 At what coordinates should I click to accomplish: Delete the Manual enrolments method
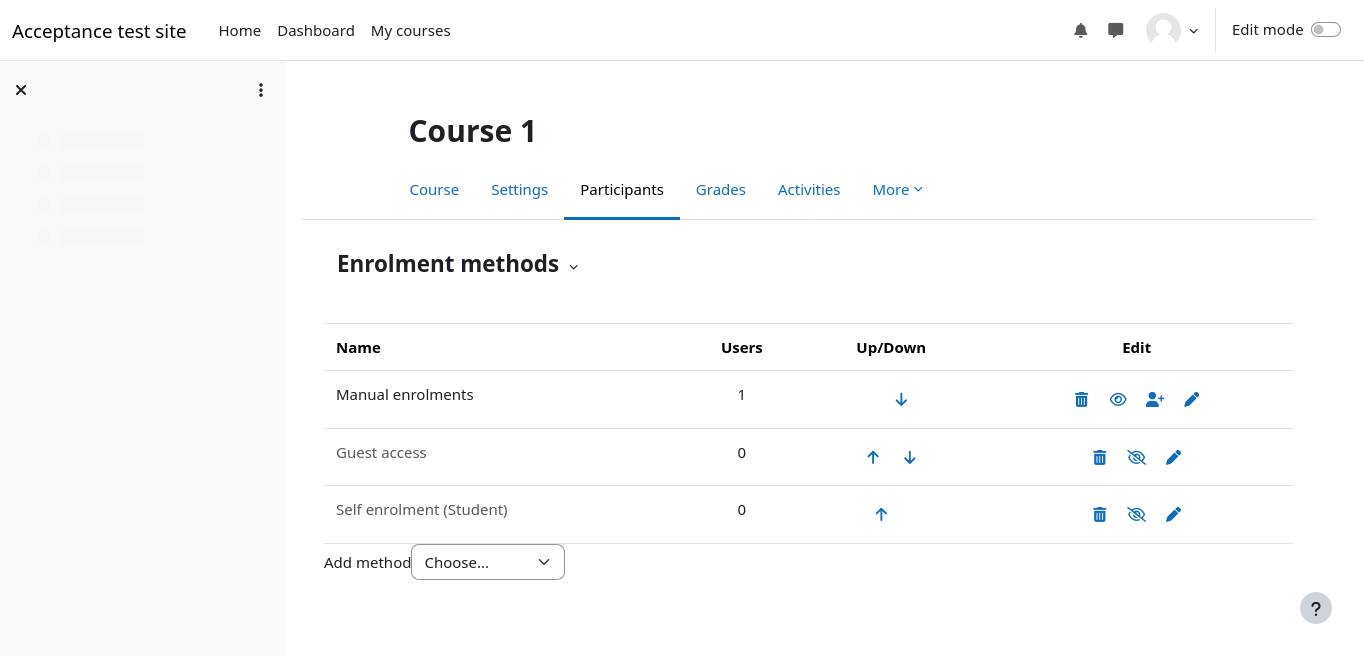[1081, 400]
